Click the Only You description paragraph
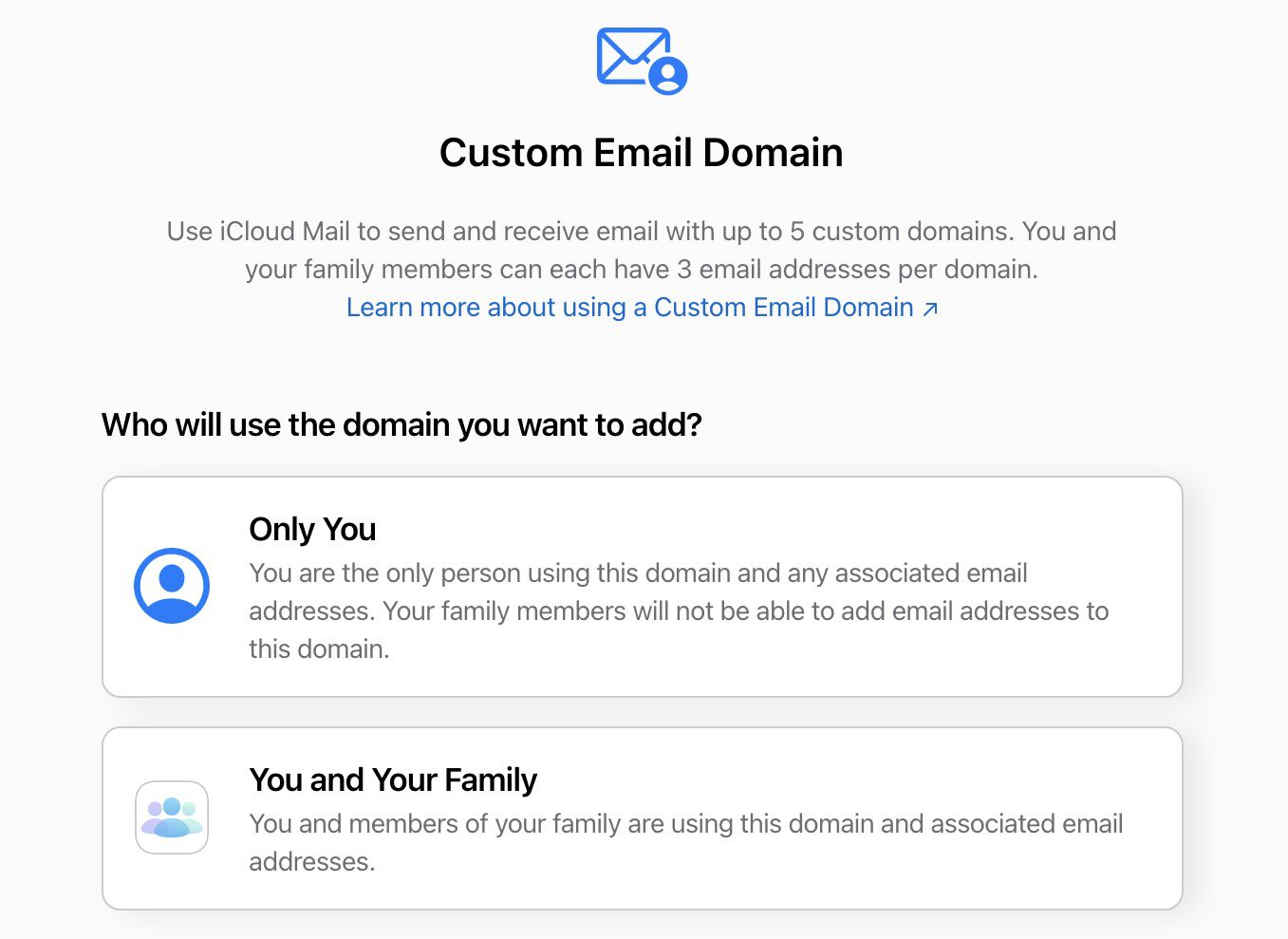Viewport: 1288px width, 939px height. click(679, 610)
